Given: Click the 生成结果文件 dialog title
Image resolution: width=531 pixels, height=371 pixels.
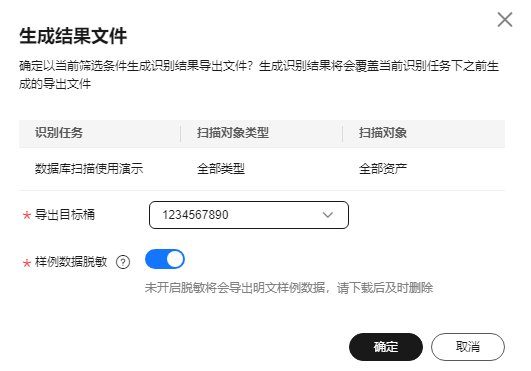Looking at the screenshot, I should [x=73, y=36].
